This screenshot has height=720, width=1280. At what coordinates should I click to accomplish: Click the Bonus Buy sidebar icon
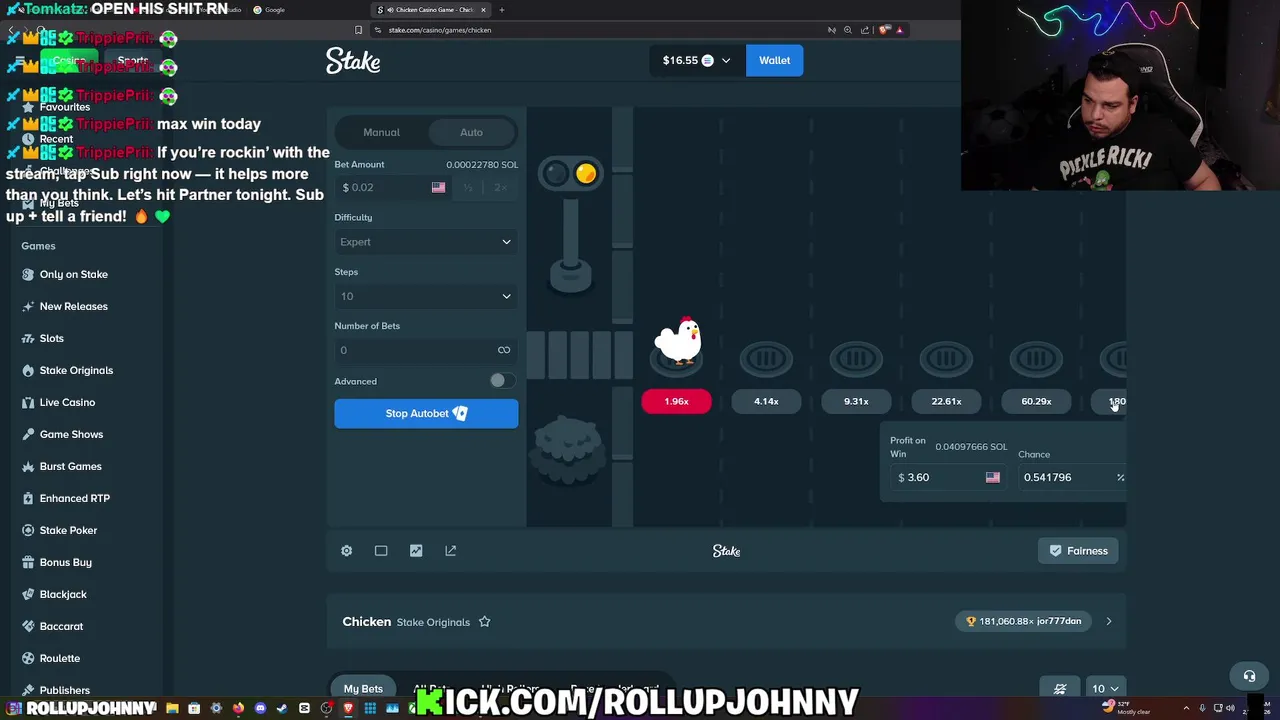pyautogui.click(x=28, y=562)
